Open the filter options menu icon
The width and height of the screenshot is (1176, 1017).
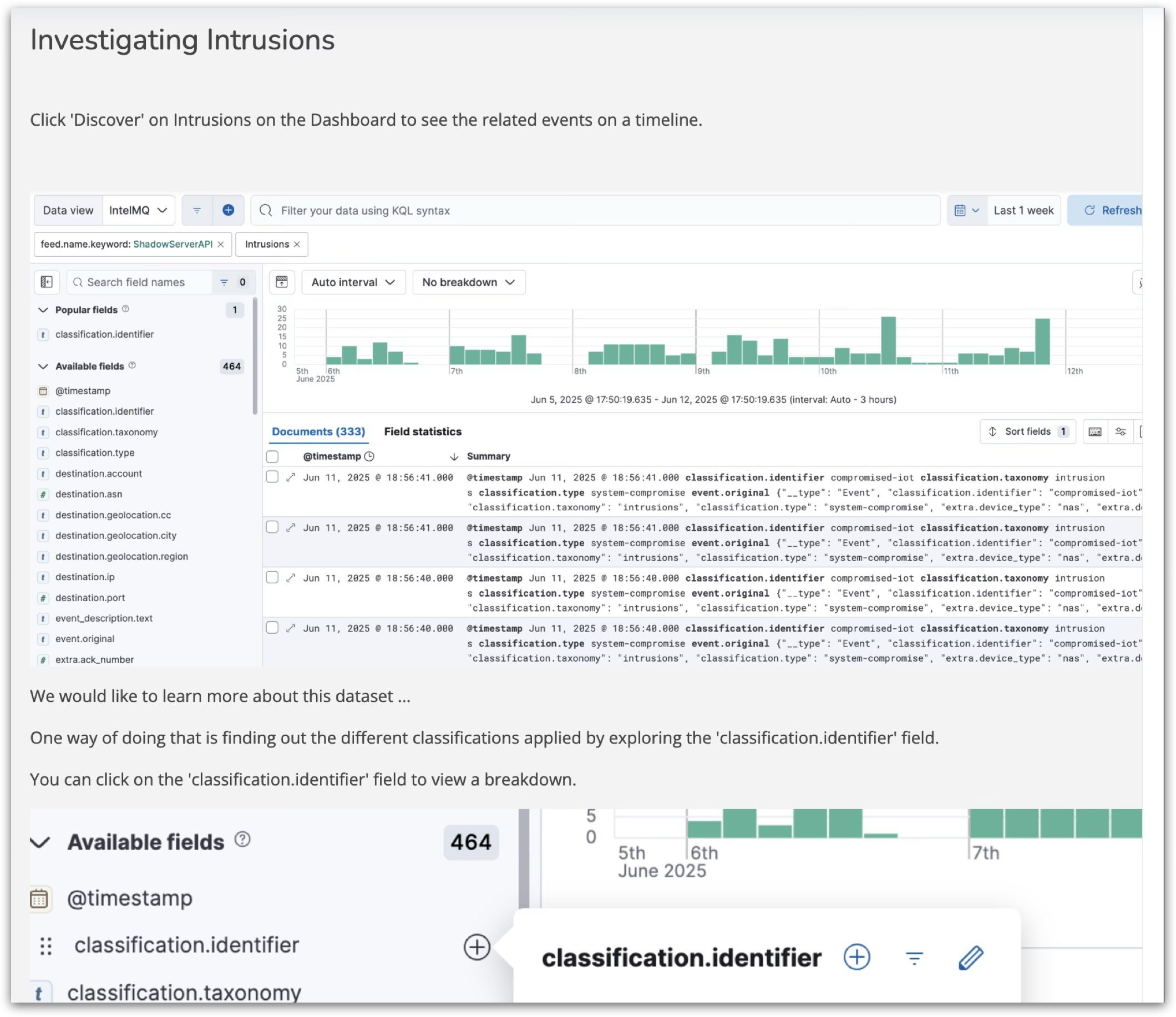(197, 211)
